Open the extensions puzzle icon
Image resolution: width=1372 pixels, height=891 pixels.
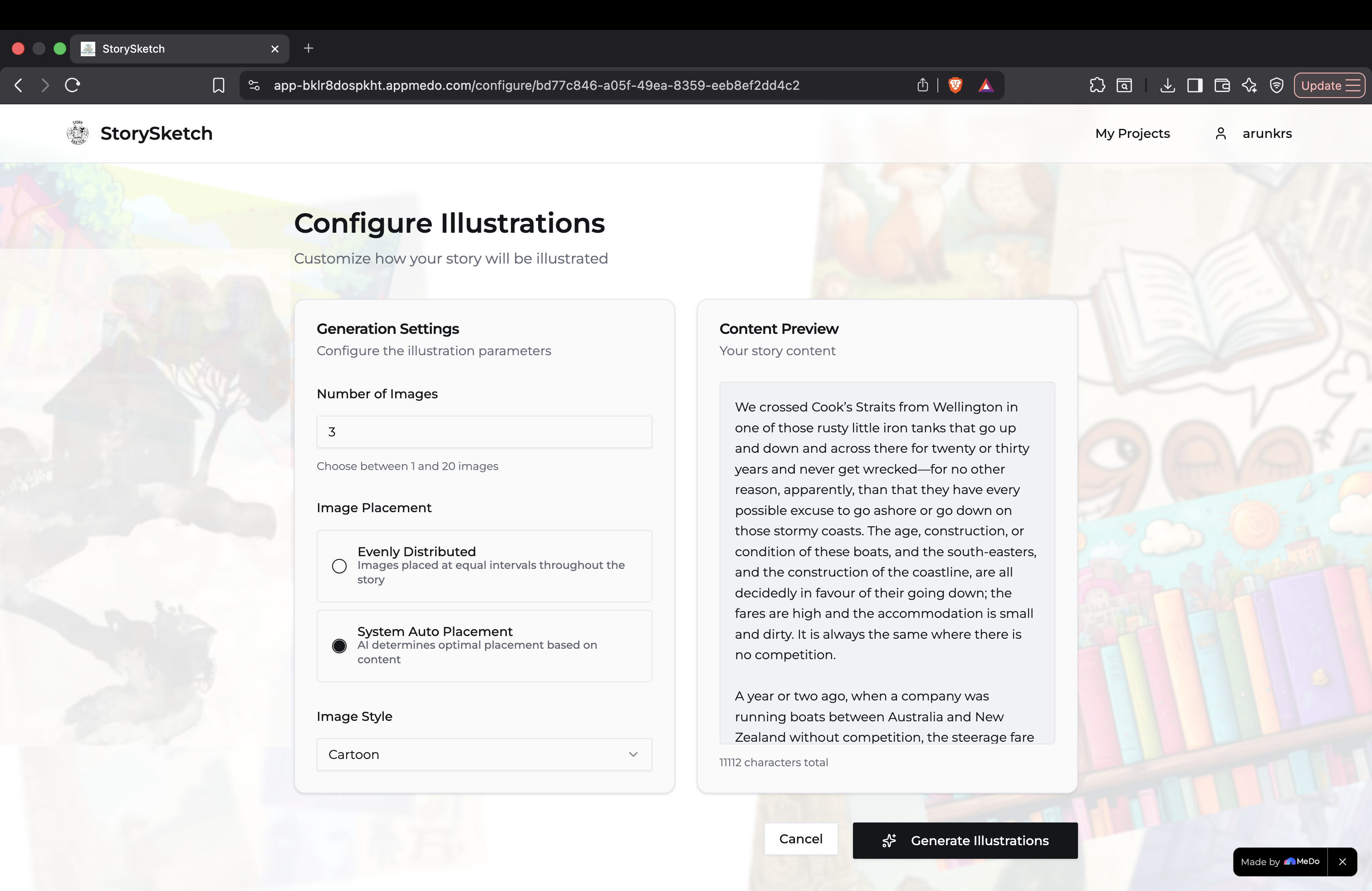[x=1097, y=85]
